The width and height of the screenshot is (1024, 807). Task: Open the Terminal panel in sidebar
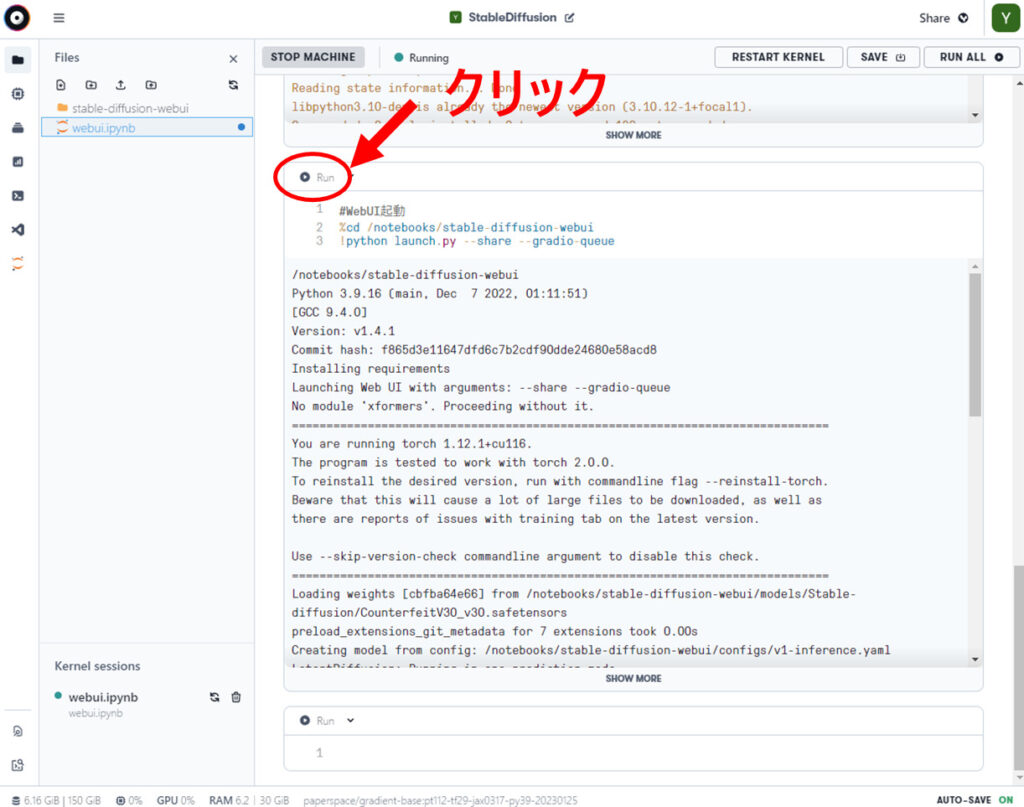[x=18, y=196]
